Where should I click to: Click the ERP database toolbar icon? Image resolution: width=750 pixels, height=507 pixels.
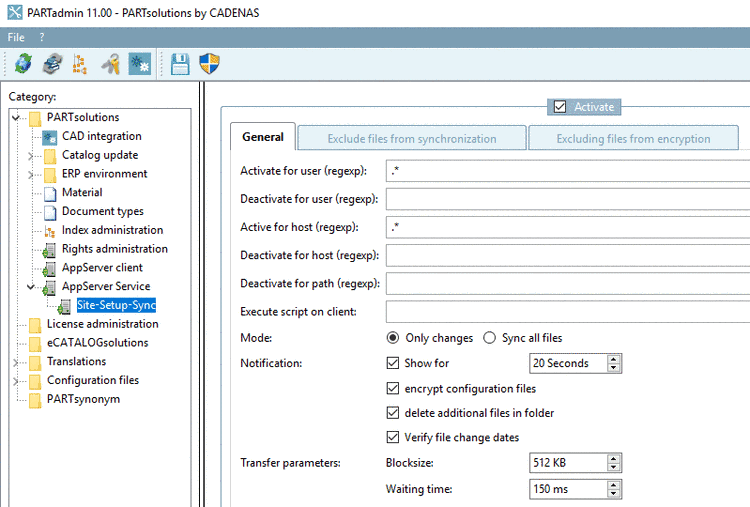pyautogui.click(x=52, y=64)
